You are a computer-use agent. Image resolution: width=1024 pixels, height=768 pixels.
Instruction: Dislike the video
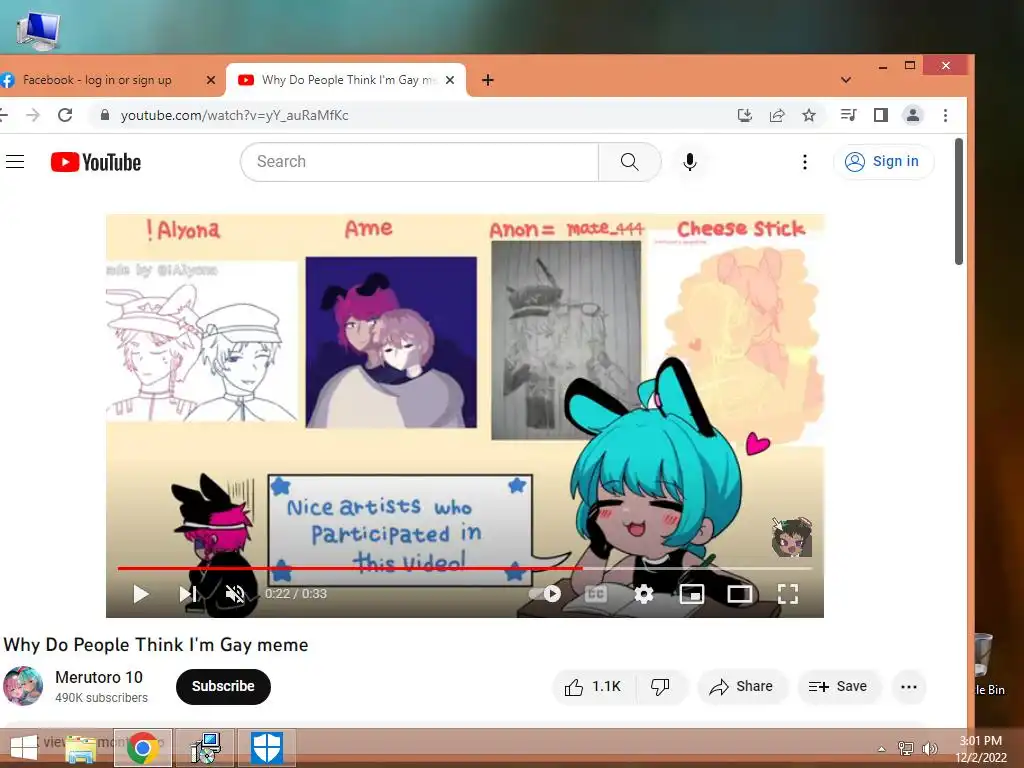(x=660, y=686)
